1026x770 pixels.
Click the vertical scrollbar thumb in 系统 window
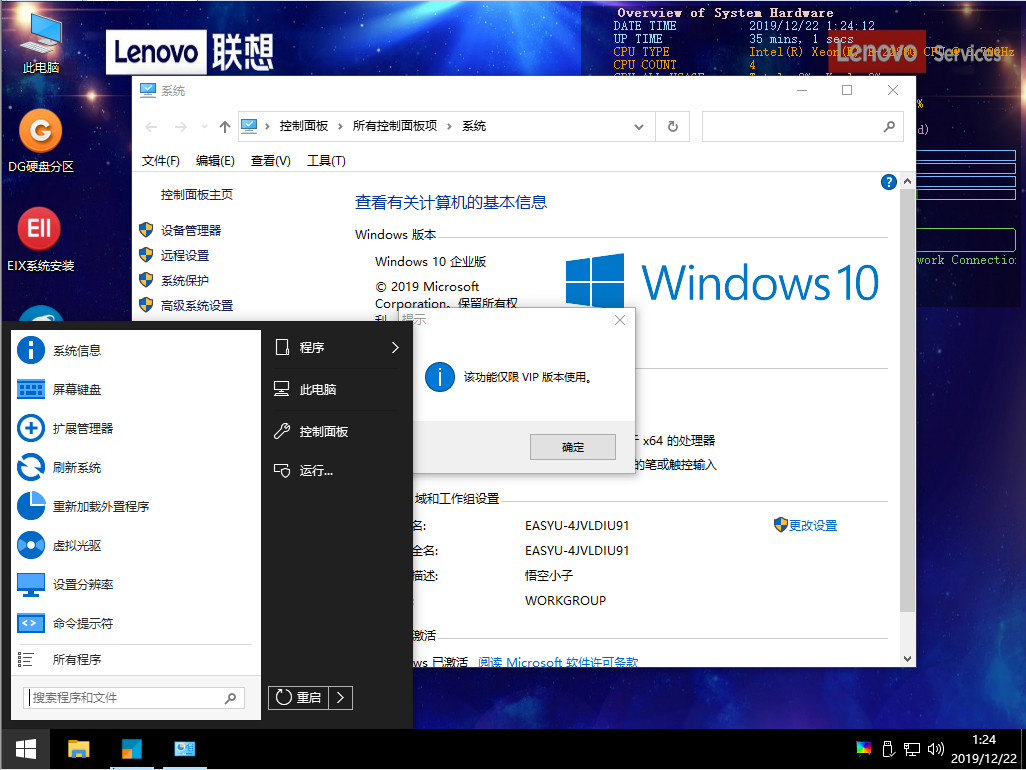(x=908, y=400)
